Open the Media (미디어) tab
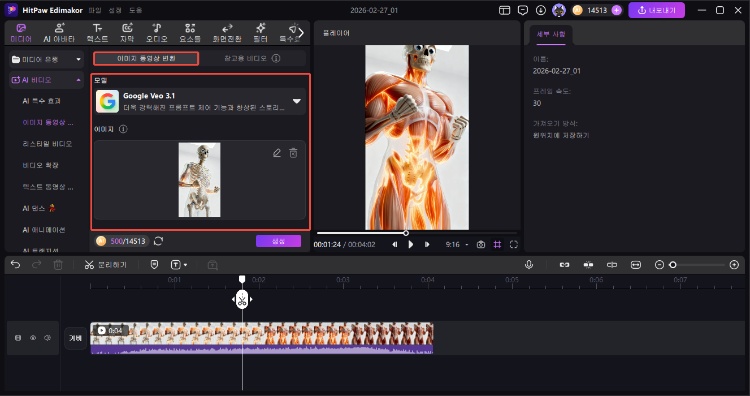Image resolution: width=750 pixels, height=396 pixels. point(21,33)
